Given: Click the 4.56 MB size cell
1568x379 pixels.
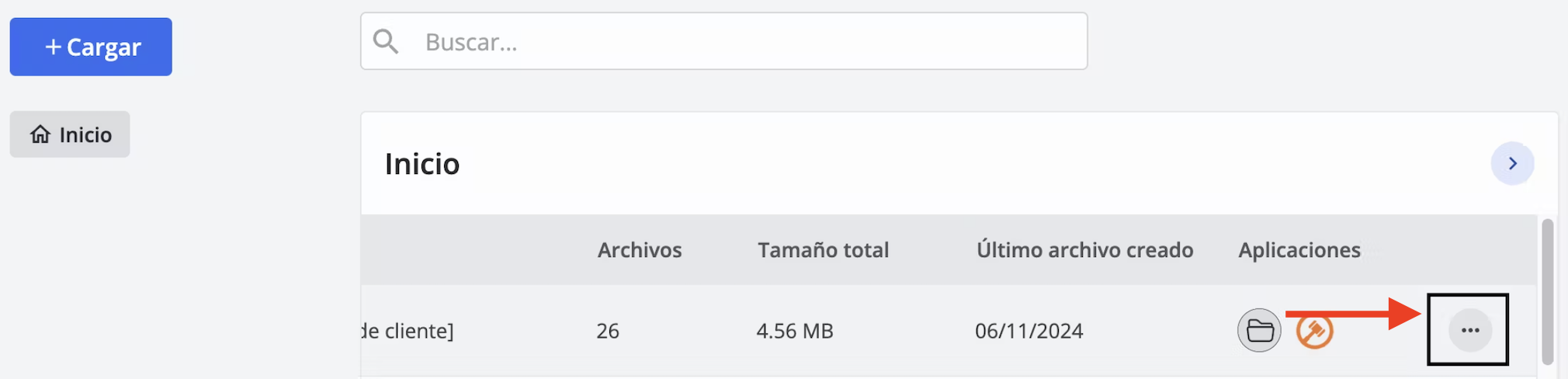Looking at the screenshot, I should tap(795, 331).
